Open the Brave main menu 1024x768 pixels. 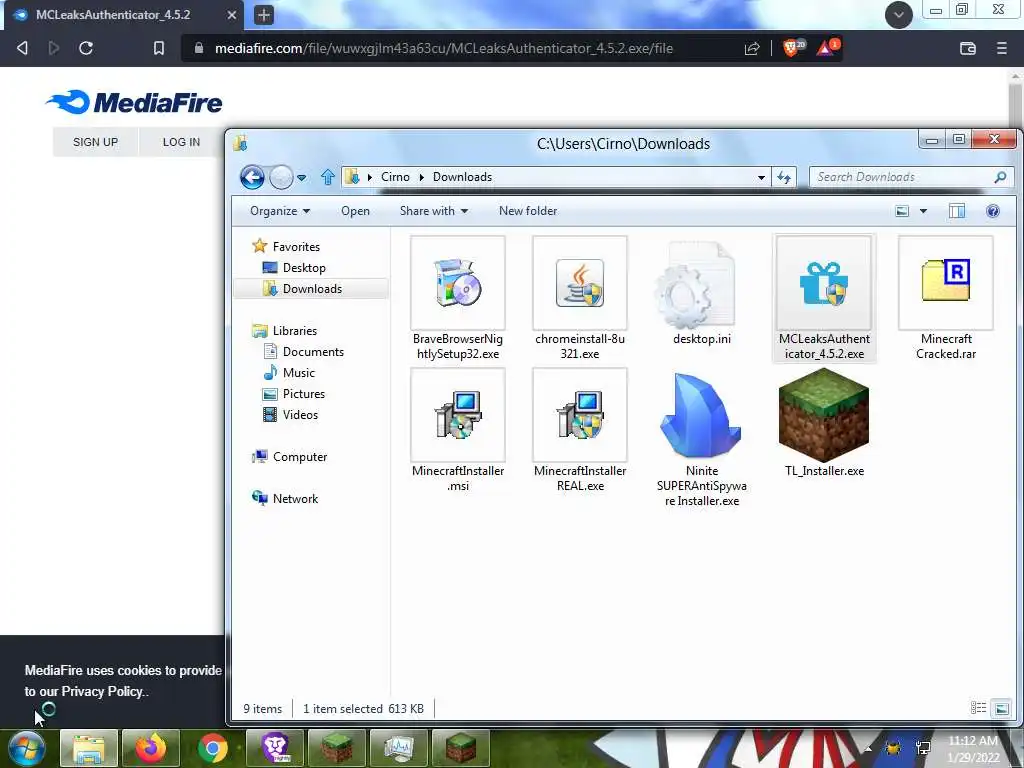(1001, 48)
